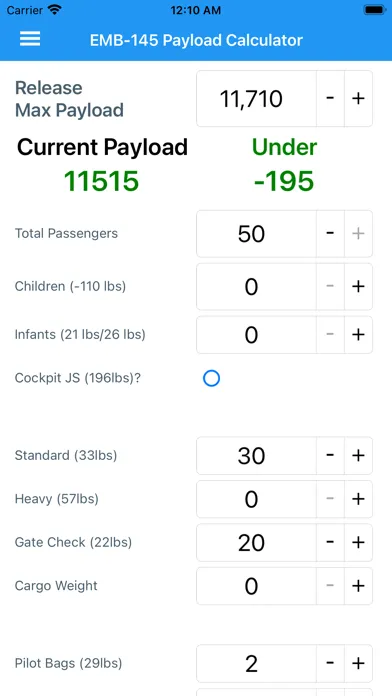Tap the Cargo Weight value field
The width and height of the screenshot is (392, 696).
click(x=257, y=586)
